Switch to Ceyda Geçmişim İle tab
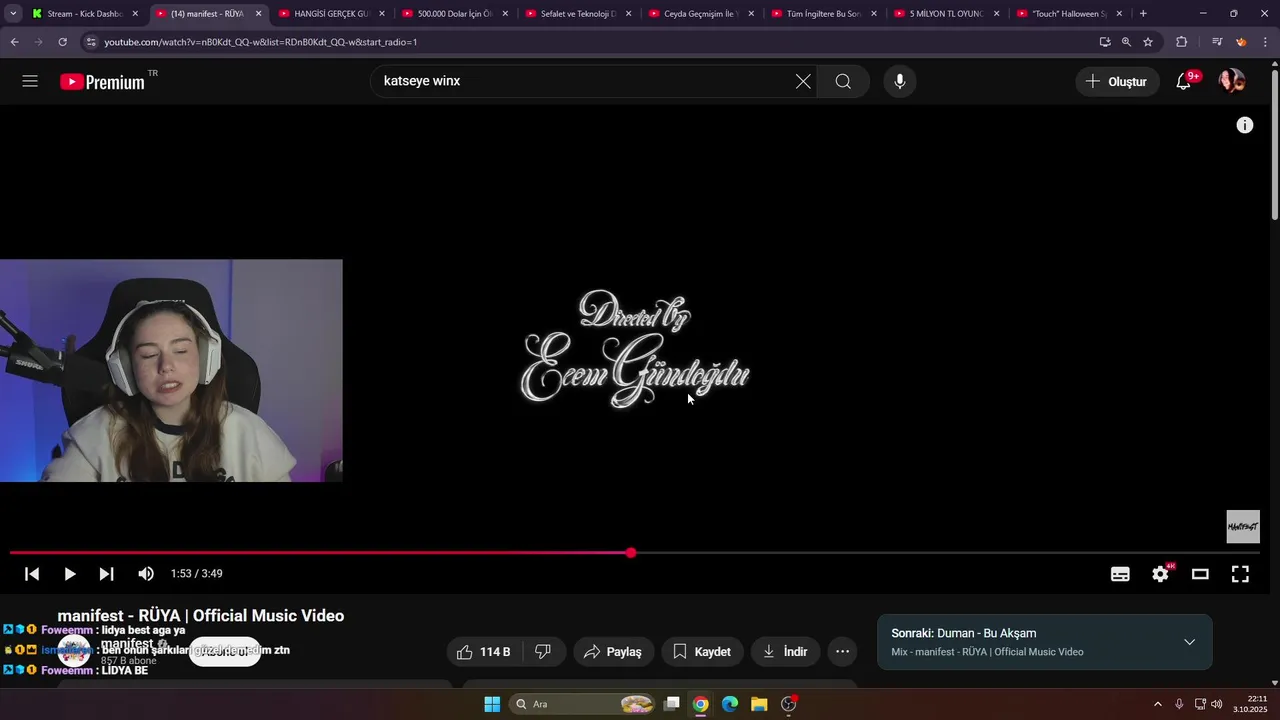Screen dimensions: 1280x720 tap(702, 14)
